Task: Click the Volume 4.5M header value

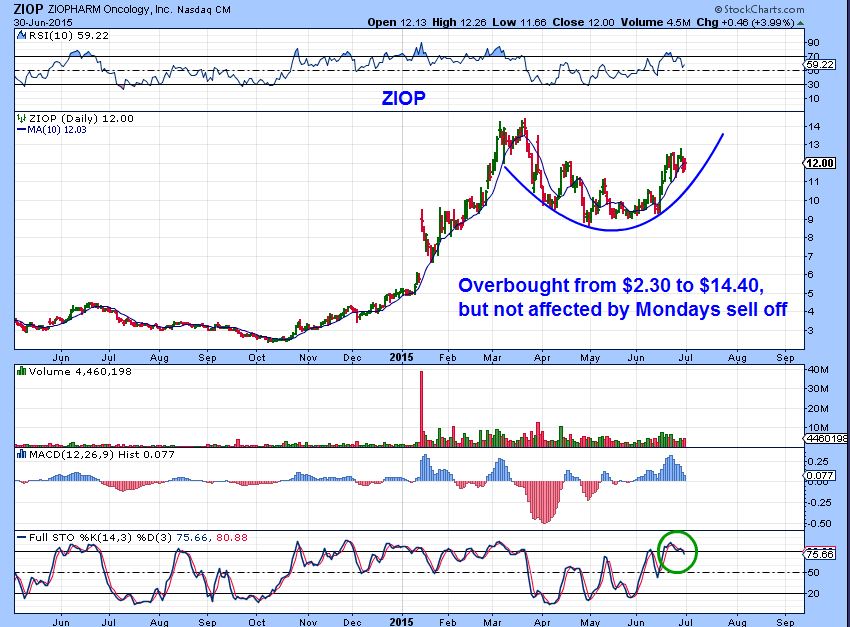Action: click(x=655, y=23)
